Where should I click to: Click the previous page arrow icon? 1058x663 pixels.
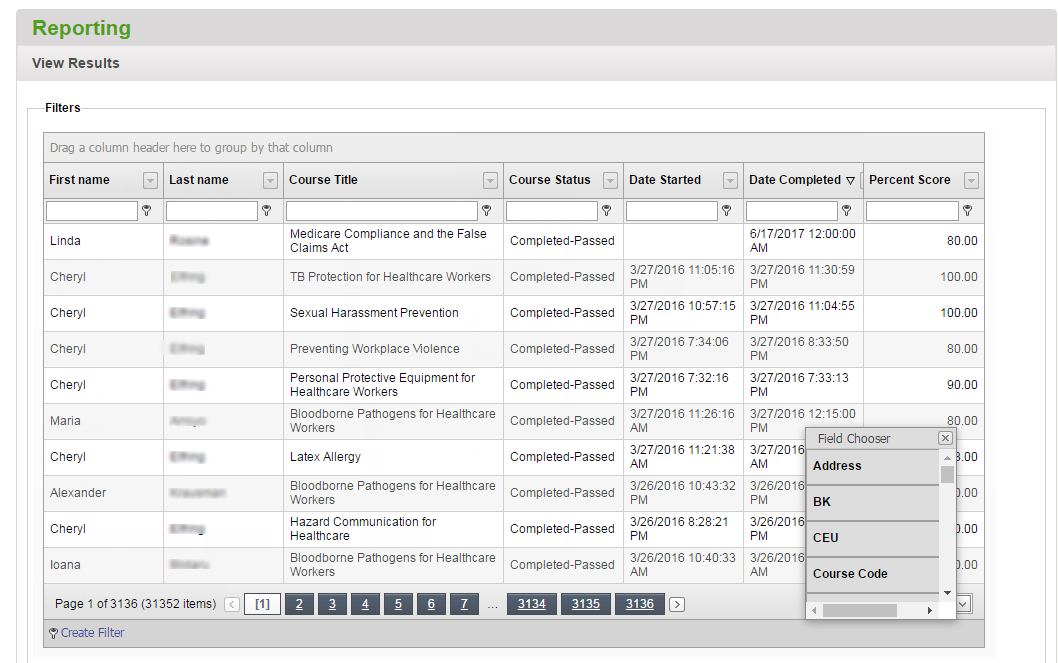coord(230,604)
